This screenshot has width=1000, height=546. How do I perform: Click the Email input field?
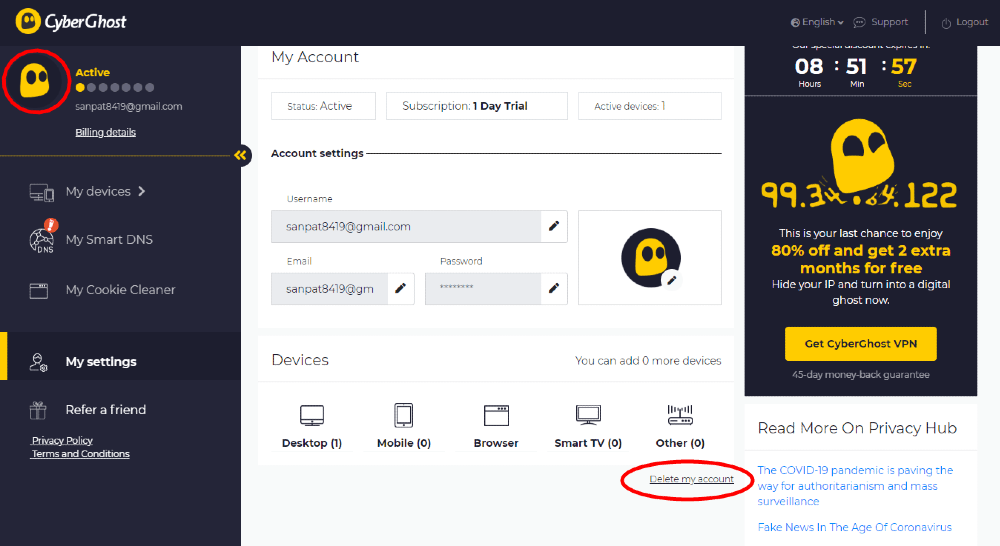pos(330,289)
